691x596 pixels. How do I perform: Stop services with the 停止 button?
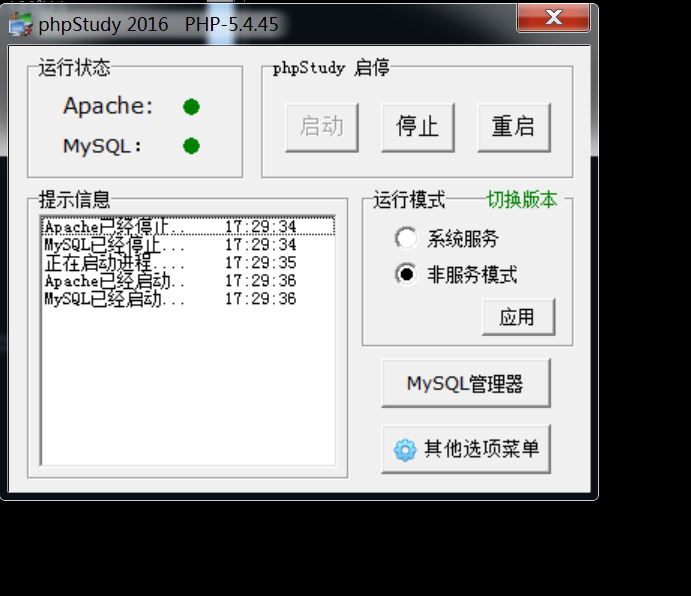coord(418,127)
